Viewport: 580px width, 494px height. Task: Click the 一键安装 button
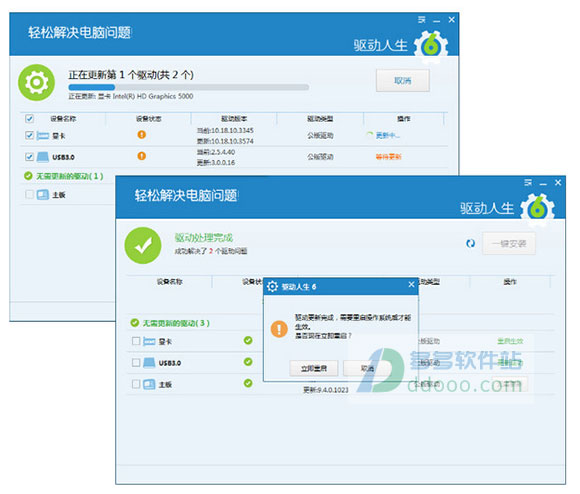[x=509, y=243]
